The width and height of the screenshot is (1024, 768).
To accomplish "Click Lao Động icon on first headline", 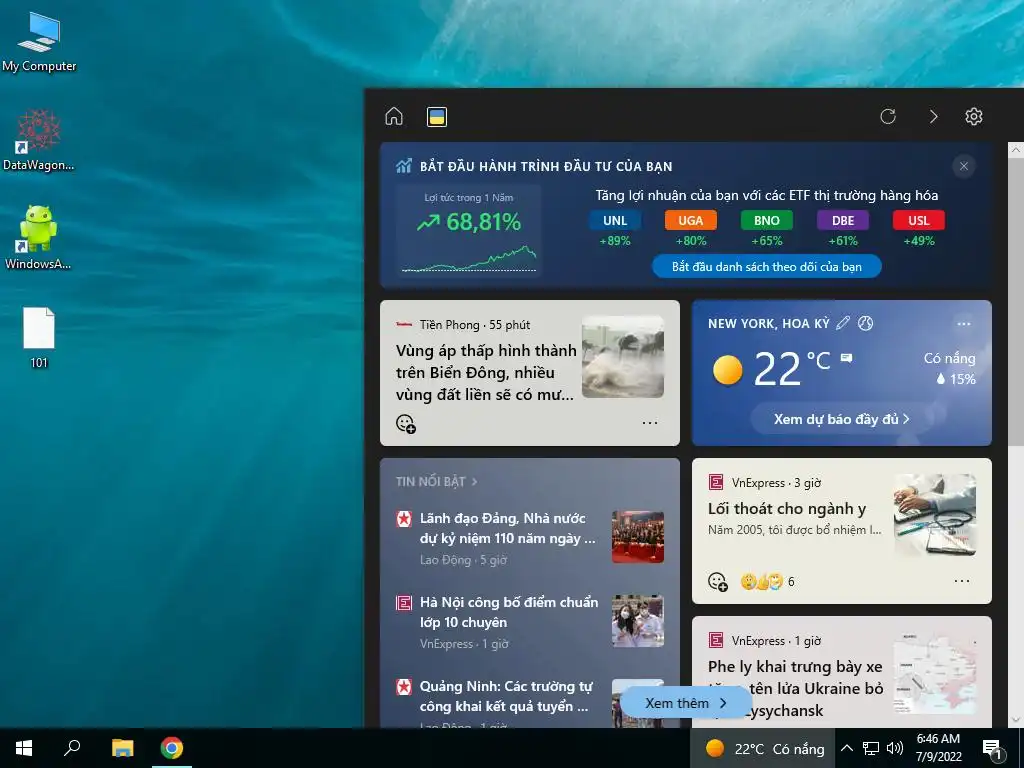I will click(404, 519).
